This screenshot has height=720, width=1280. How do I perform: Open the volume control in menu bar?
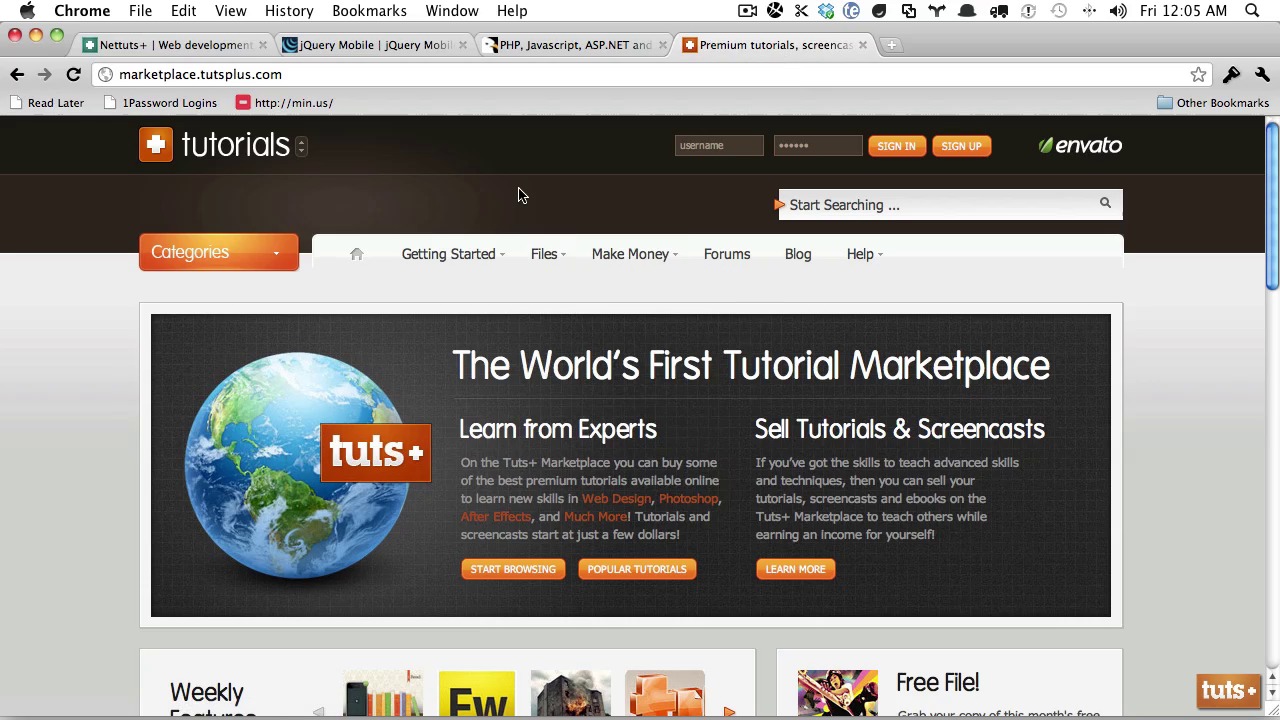click(1118, 11)
